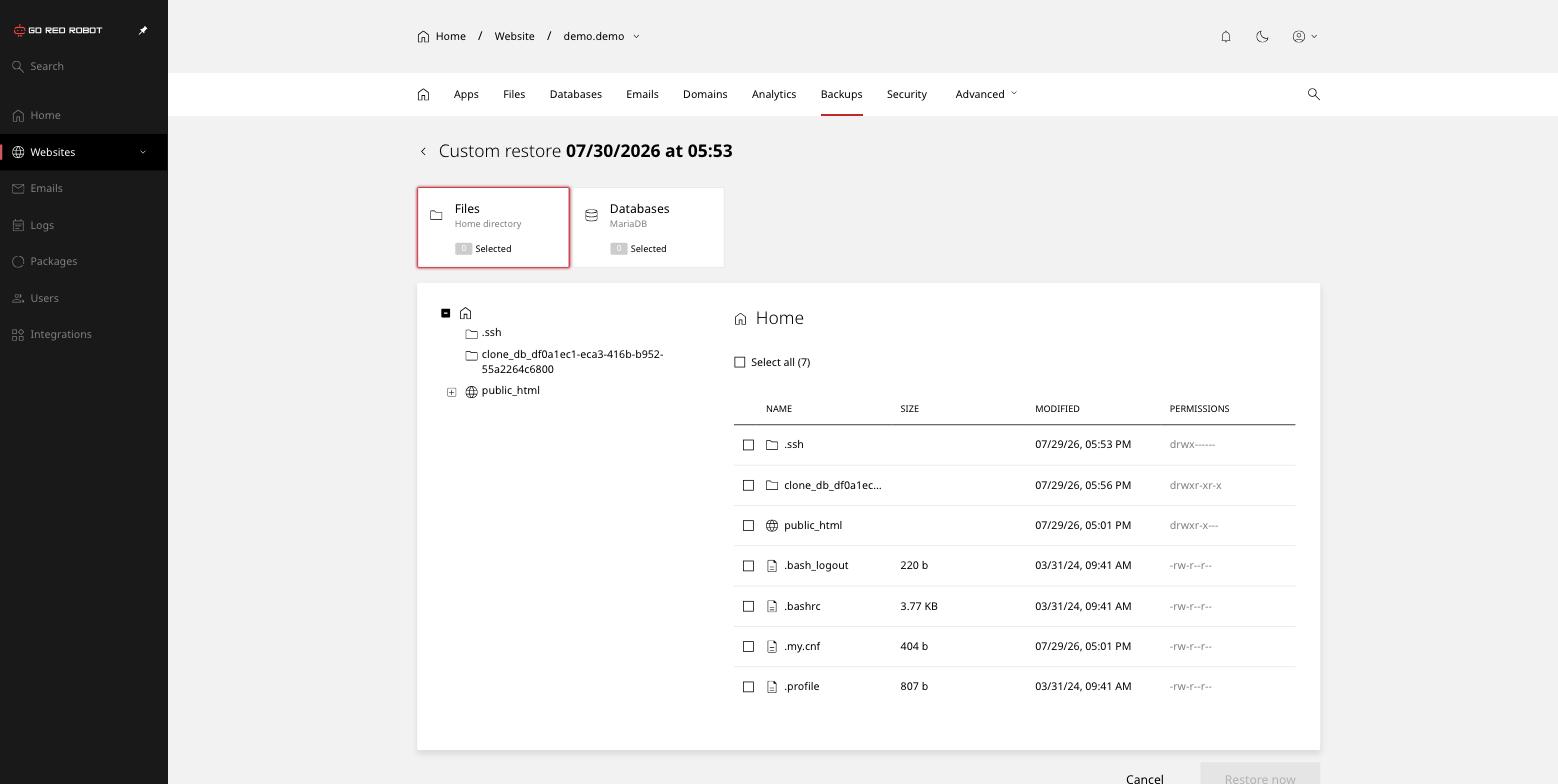
Task: Switch to the Backups tab
Action: click(x=841, y=94)
